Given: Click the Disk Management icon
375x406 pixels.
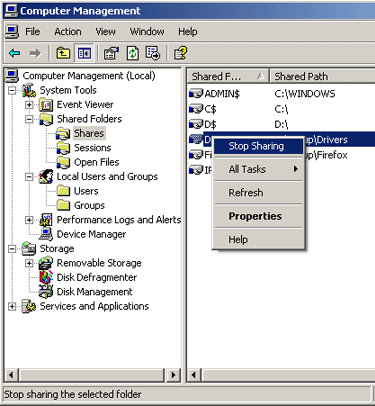Looking at the screenshot, I should (x=46, y=292).
